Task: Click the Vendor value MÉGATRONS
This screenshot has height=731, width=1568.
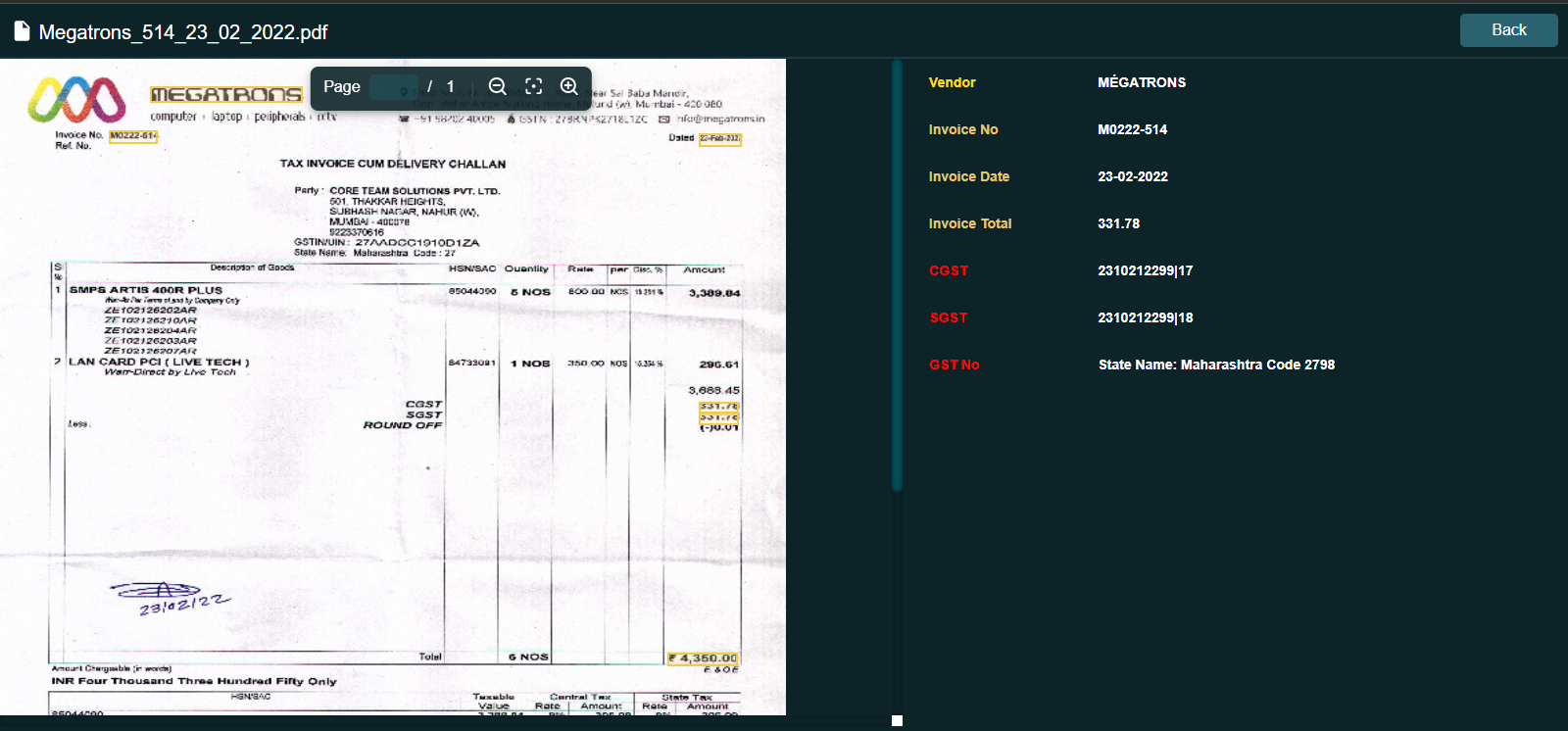Action: coord(1142,82)
